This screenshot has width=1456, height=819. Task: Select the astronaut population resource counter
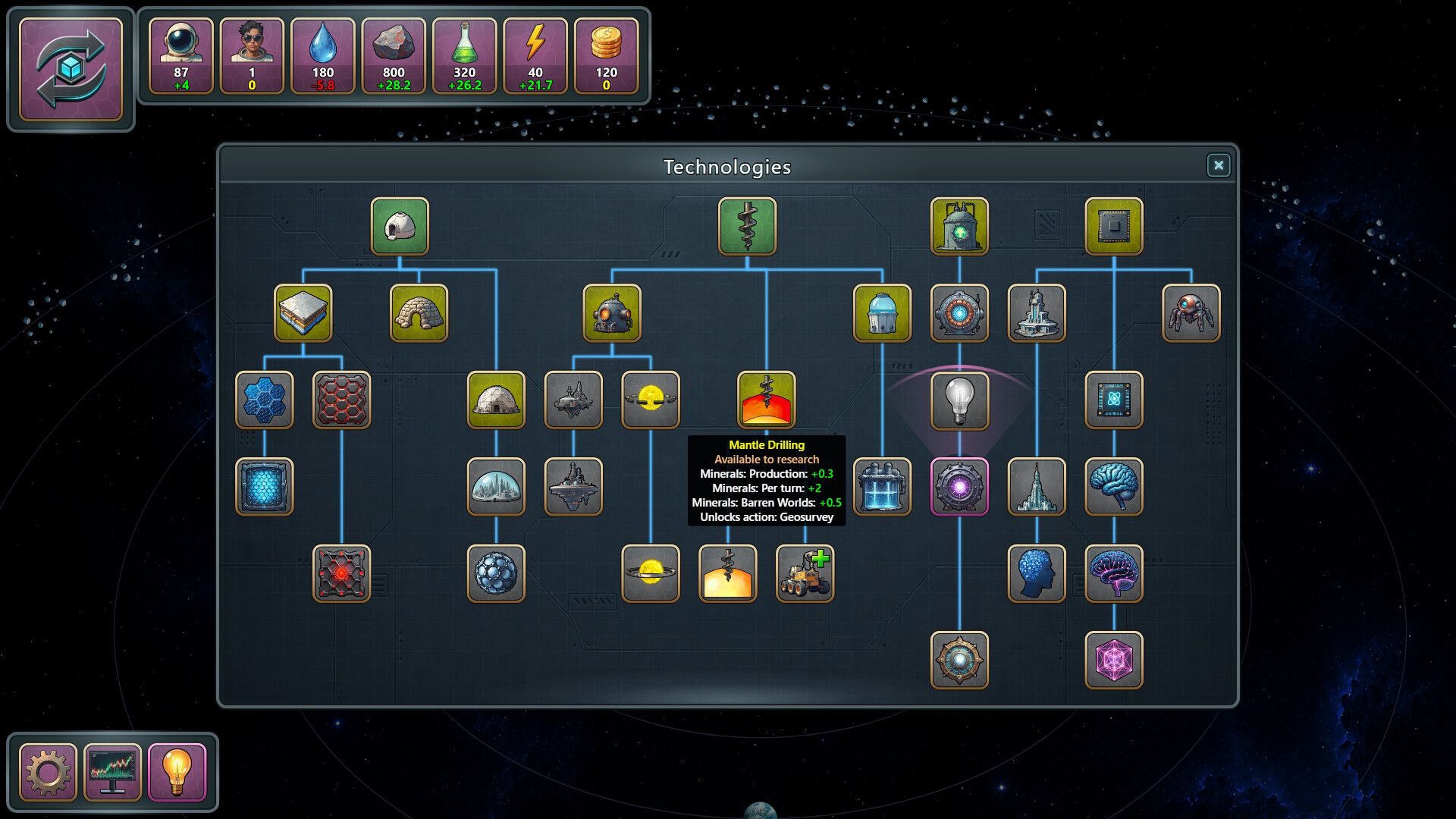(x=181, y=56)
